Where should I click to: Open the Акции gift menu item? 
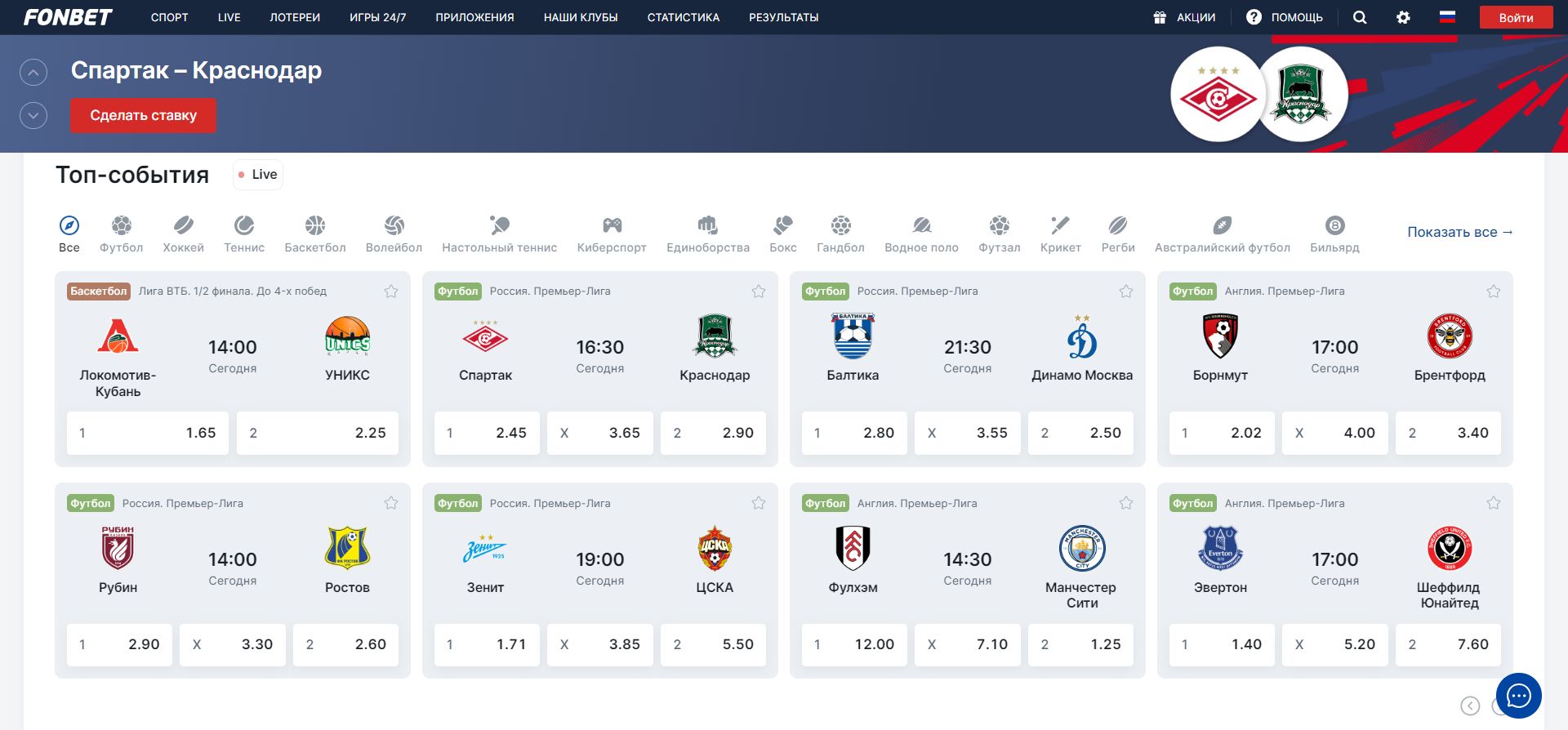(x=1184, y=17)
